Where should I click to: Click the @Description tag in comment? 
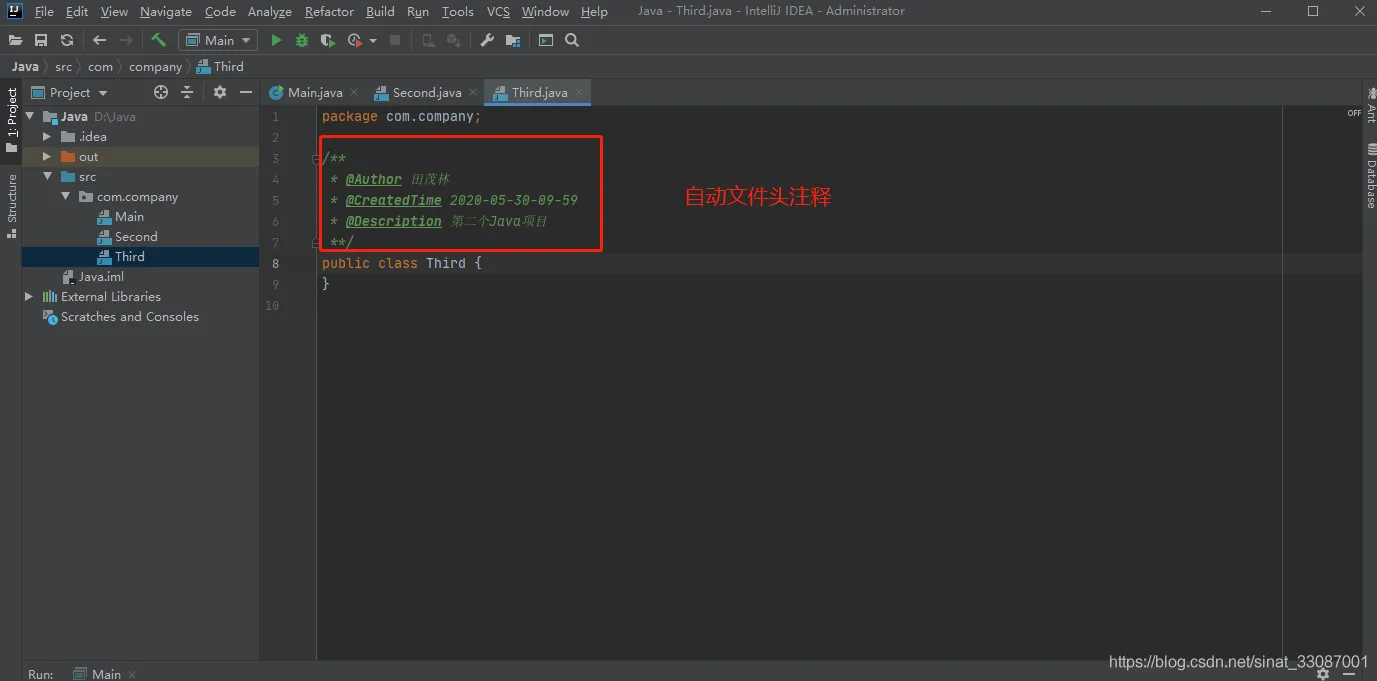(x=393, y=221)
